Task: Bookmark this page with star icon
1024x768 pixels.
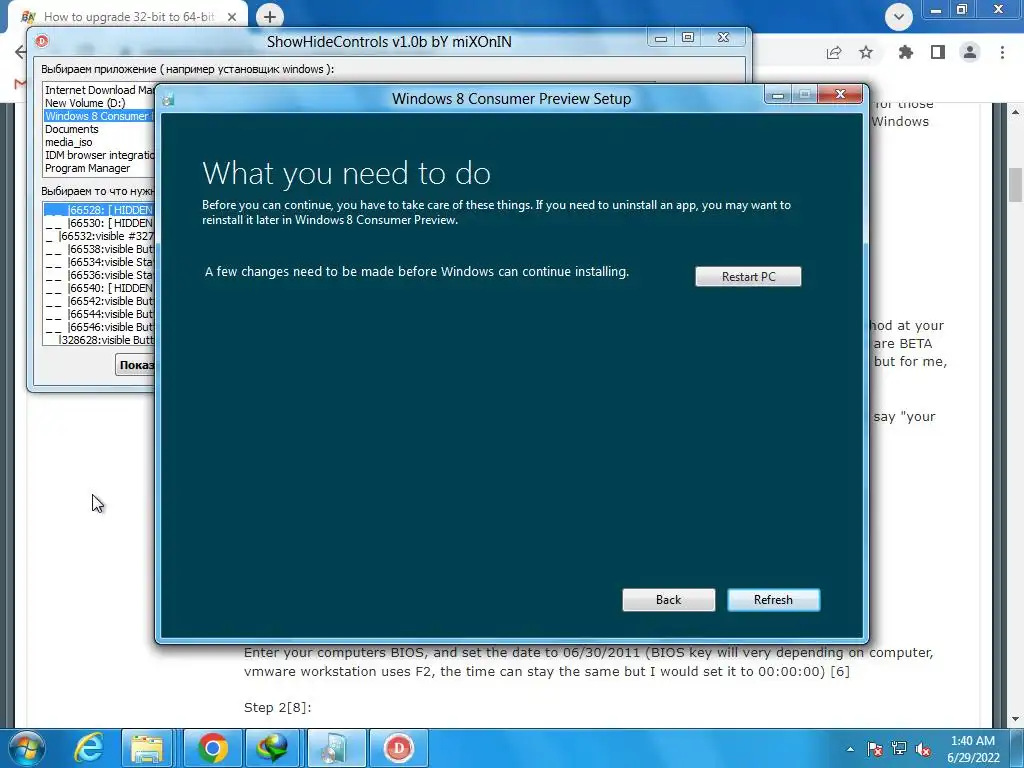Action: [866, 52]
